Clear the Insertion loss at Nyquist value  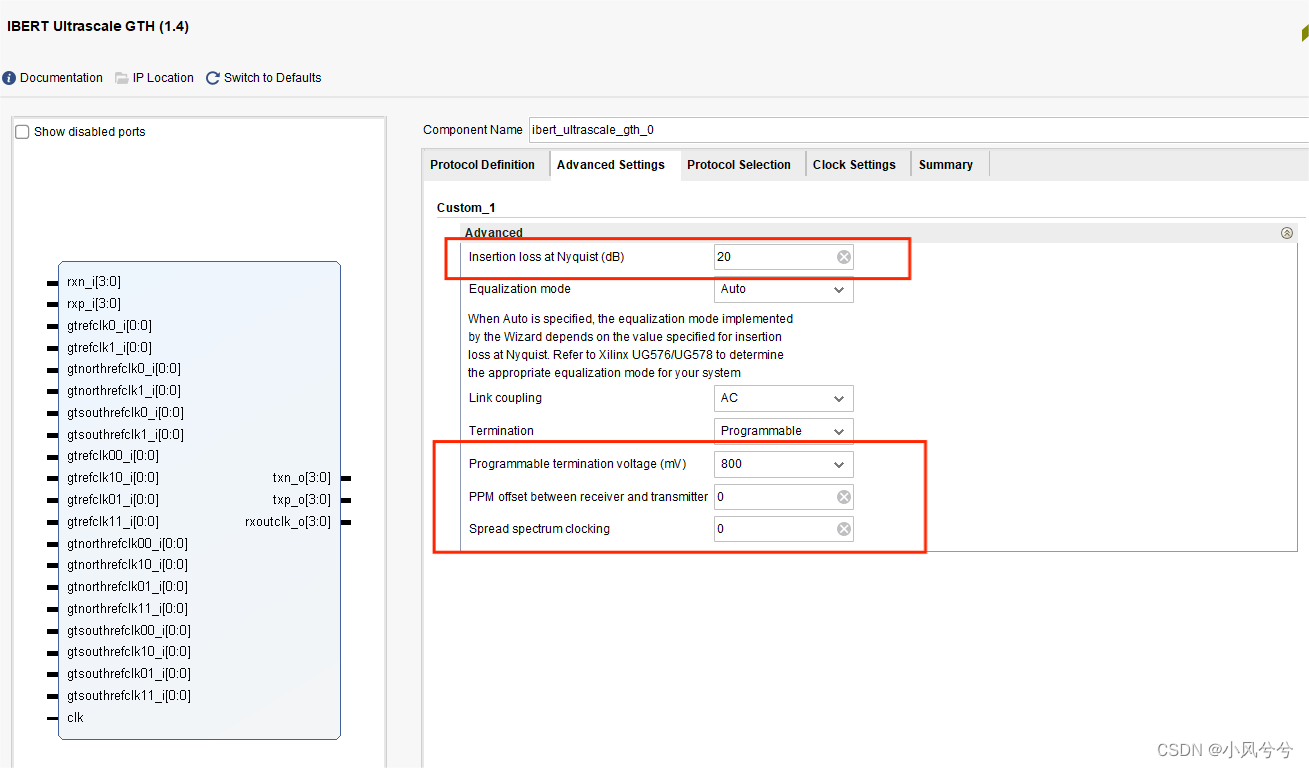pyautogui.click(x=844, y=257)
